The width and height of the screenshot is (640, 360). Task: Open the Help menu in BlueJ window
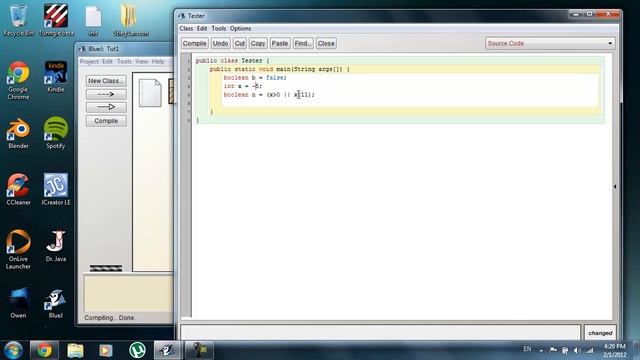tap(158, 62)
